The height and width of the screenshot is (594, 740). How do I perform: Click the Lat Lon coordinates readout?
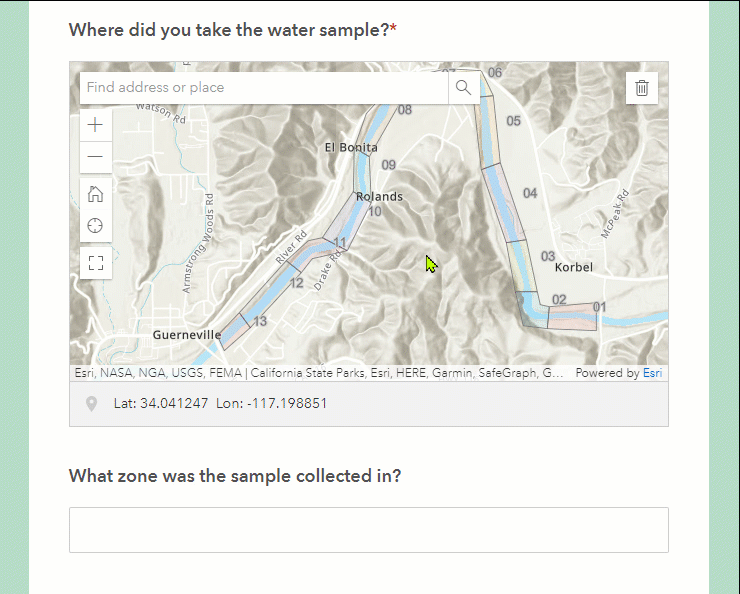[220, 404]
